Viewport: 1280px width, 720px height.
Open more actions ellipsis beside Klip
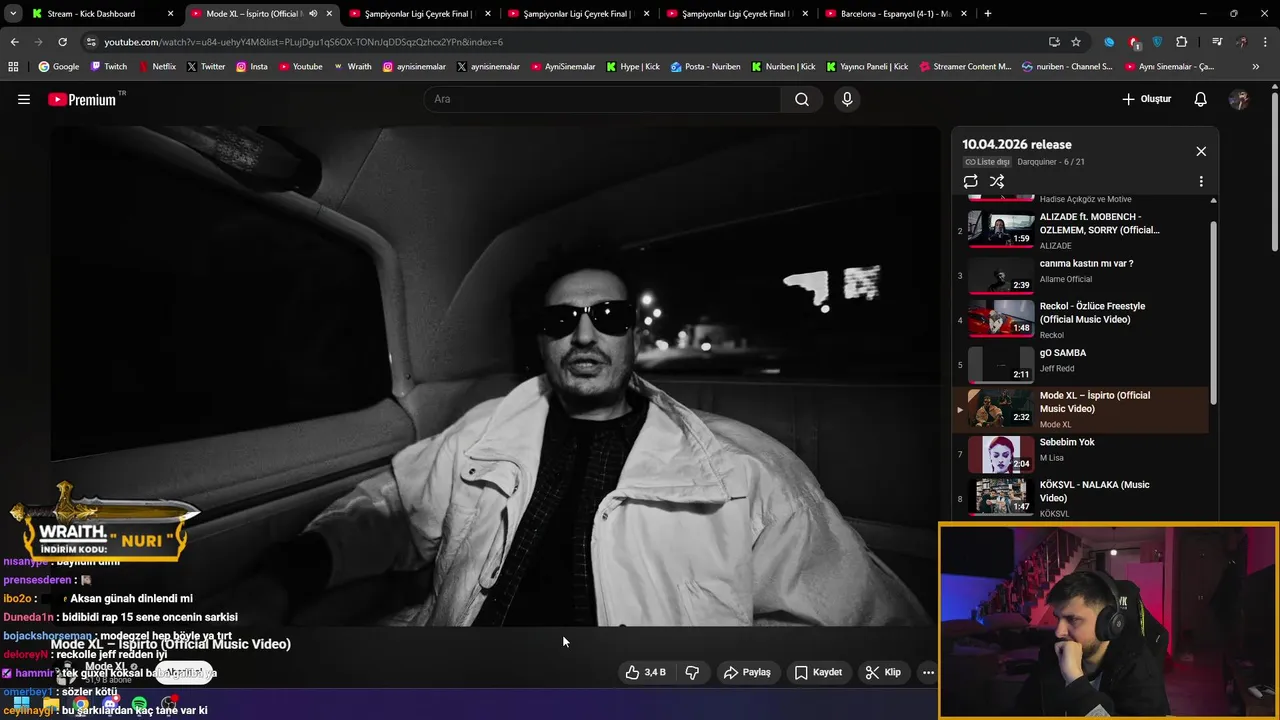[928, 672]
